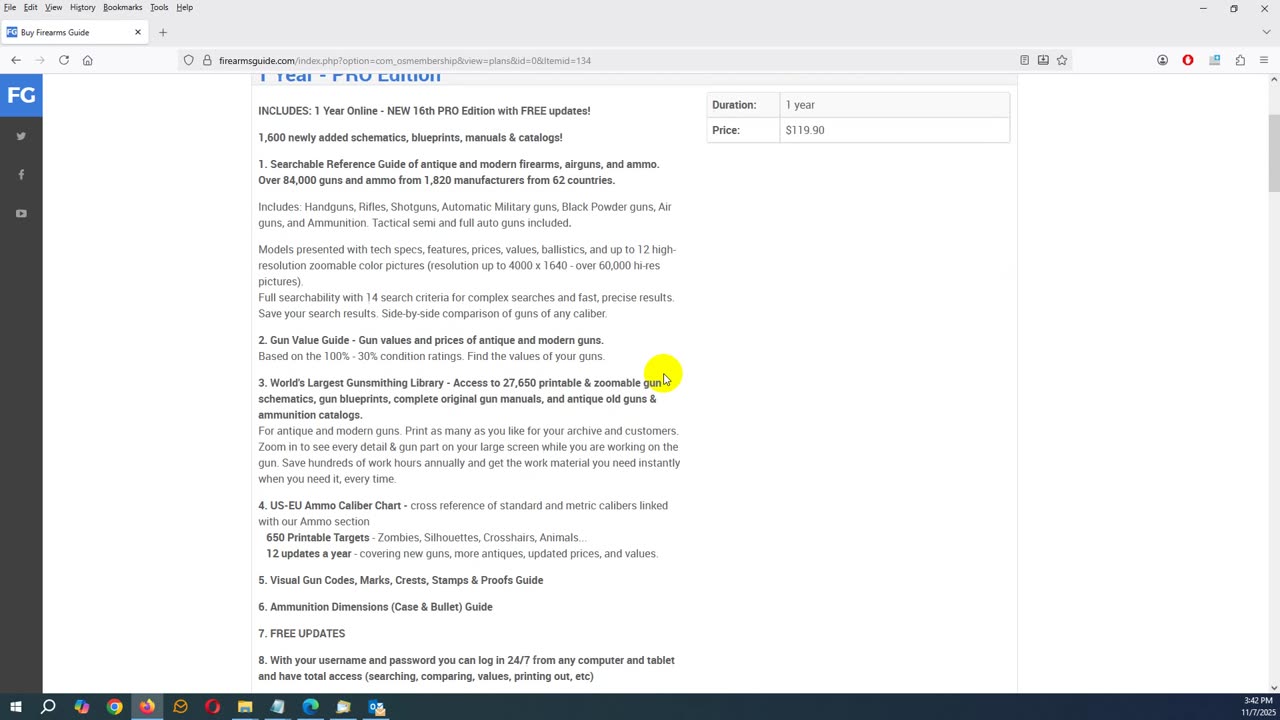Click the '4. US-EU Ammo Caliber Chart' heading
This screenshot has height=720, width=1280.
coord(332,505)
